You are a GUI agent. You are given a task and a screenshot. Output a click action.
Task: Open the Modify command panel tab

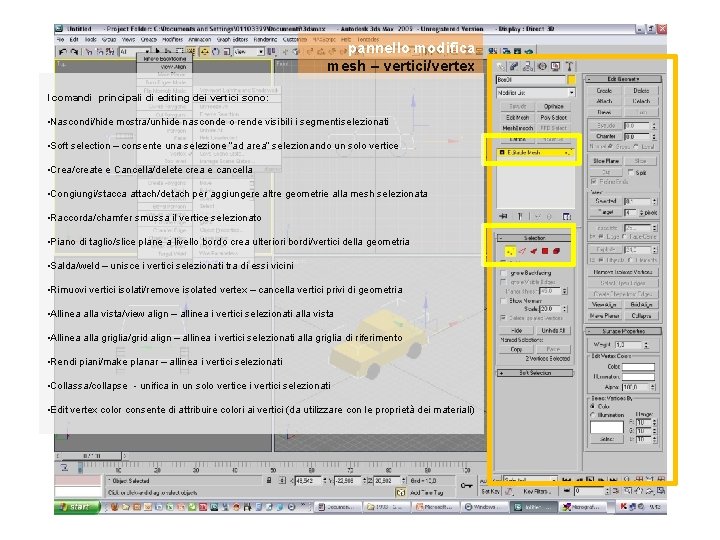click(514, 67)
